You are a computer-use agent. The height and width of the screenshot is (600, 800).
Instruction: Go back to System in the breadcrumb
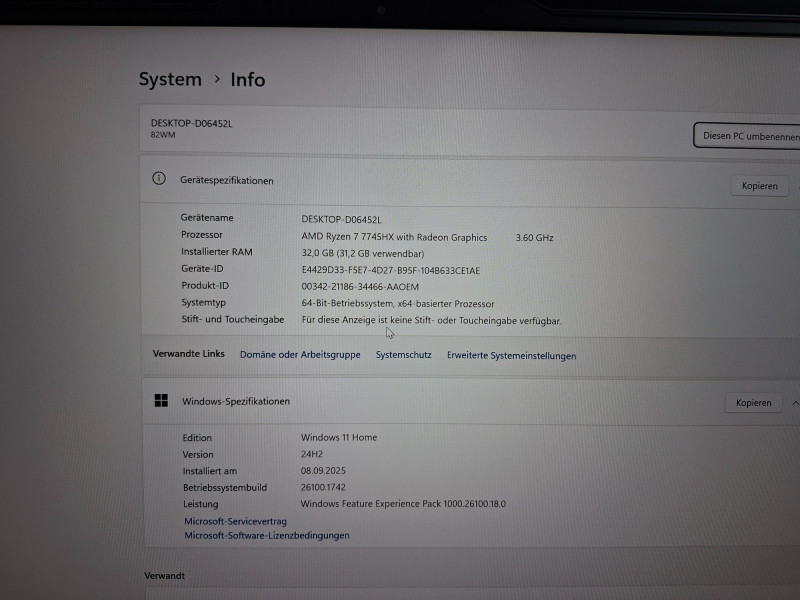(170, 79)
